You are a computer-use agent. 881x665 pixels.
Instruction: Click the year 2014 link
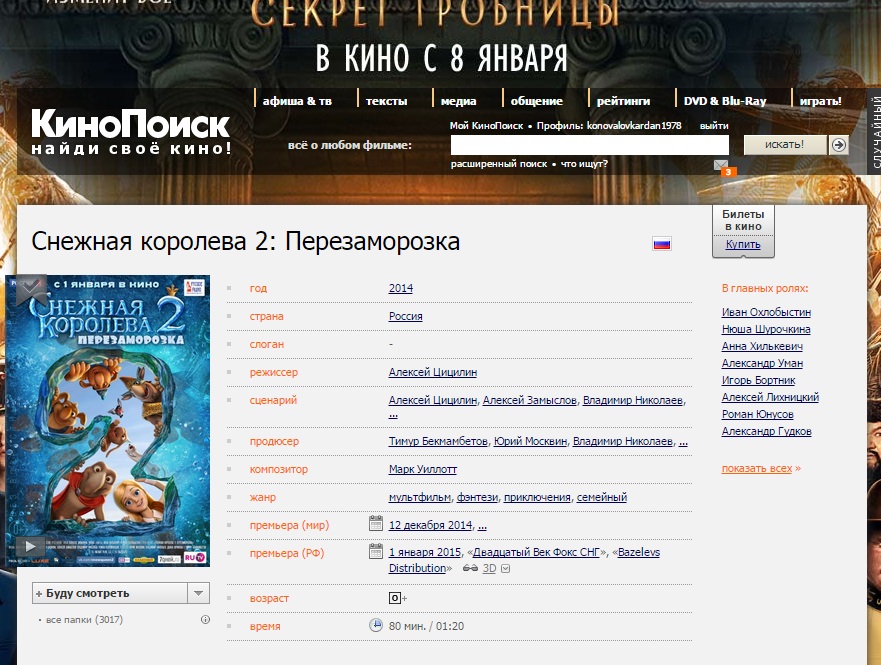coord(401,288)
